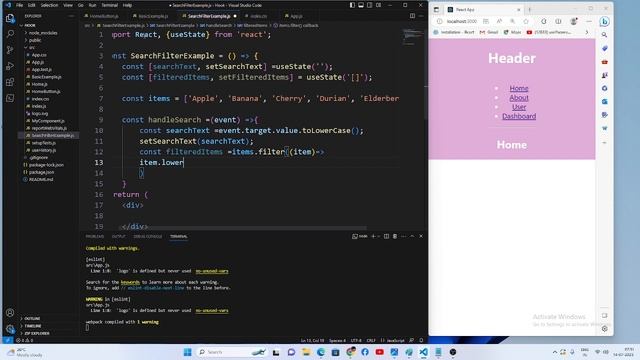Collapse the src folder
Image resolution: width=640 pixels, height=360 pixels.
tap(31, 47)
